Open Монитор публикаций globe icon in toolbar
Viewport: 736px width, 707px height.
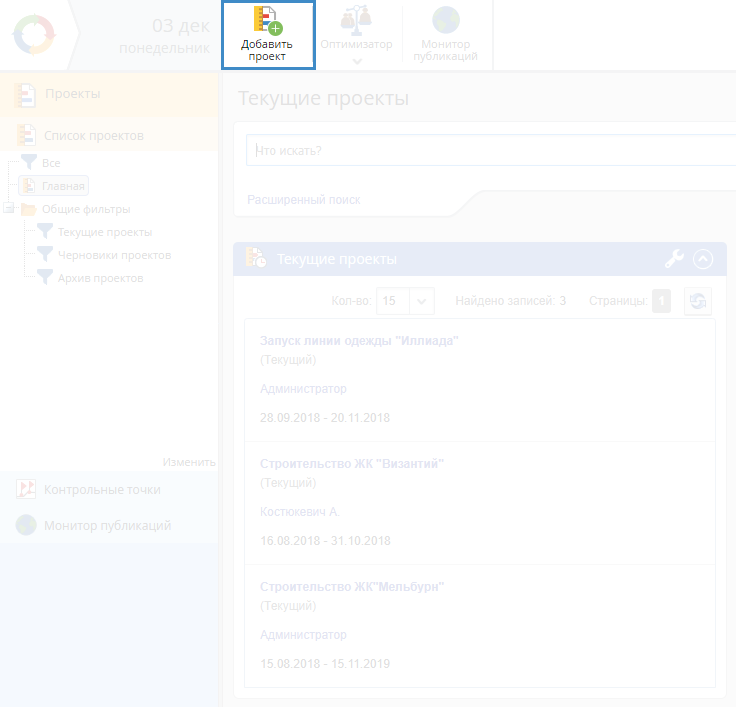pyautogui.click(x=446, y=20)
